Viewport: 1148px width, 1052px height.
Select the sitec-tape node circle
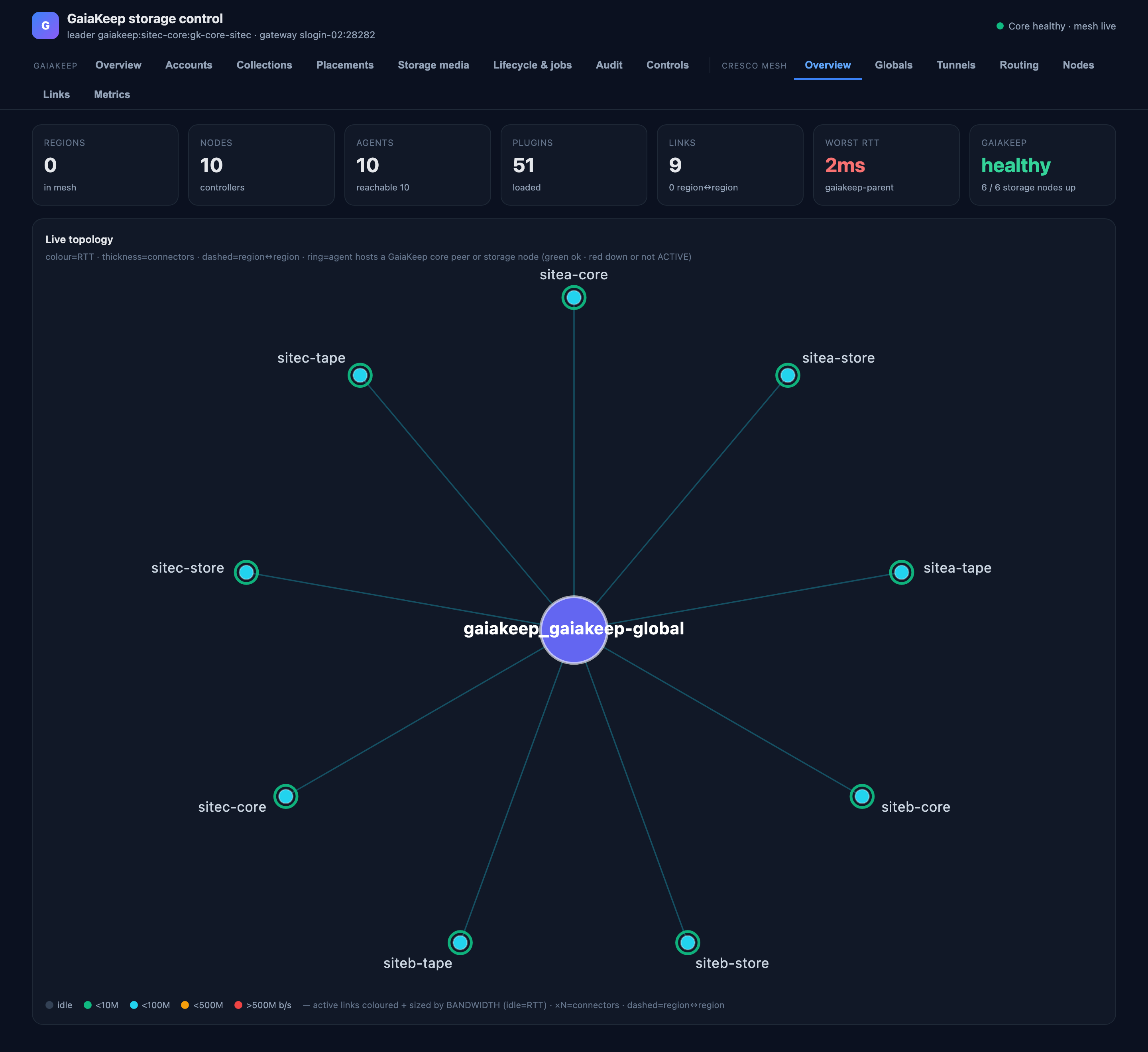point(360,375)
